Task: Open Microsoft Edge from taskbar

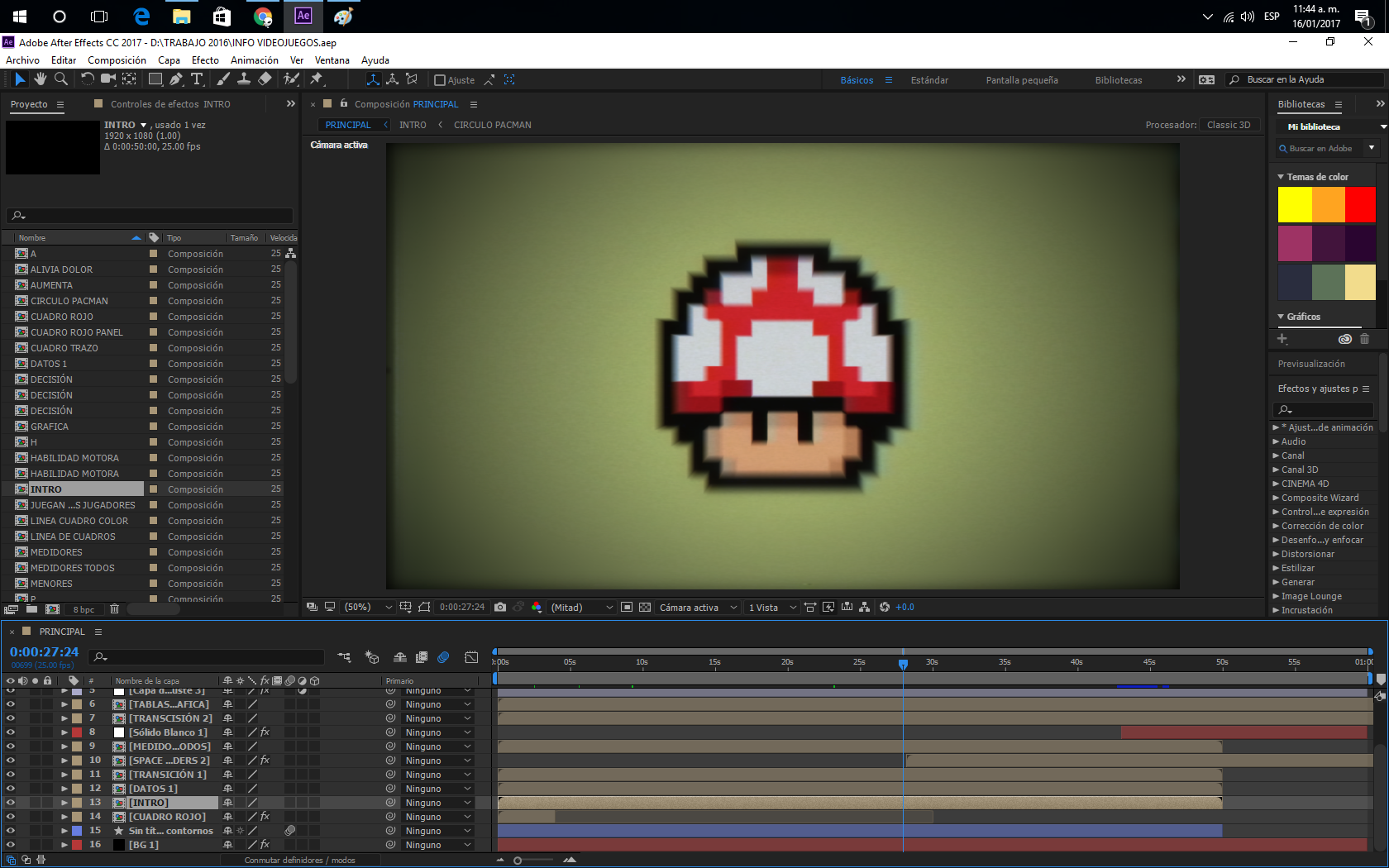Action: pos(141,17)
